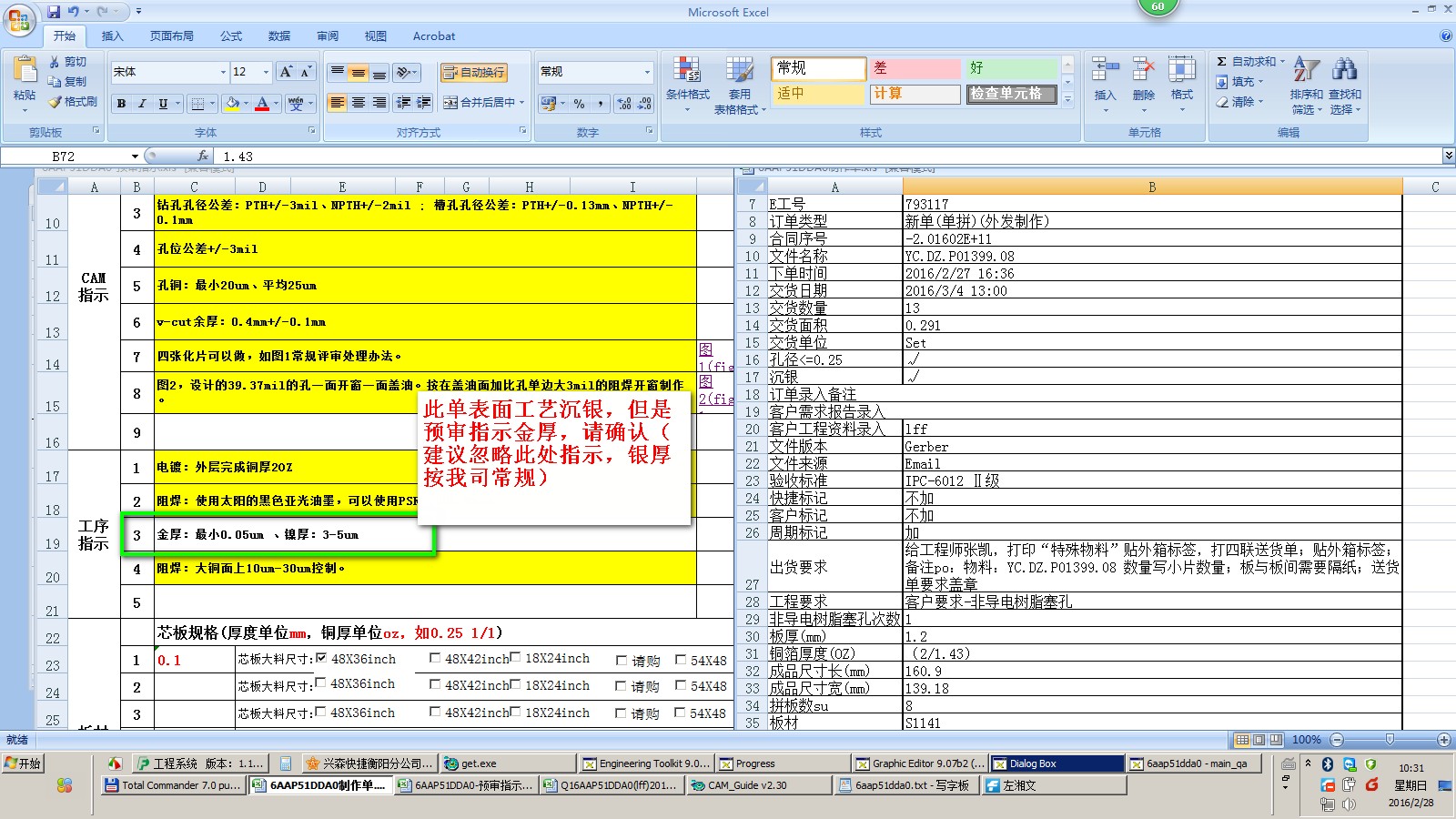
Task: Check 54X48 box in core row 3
Action: [681, 713]
